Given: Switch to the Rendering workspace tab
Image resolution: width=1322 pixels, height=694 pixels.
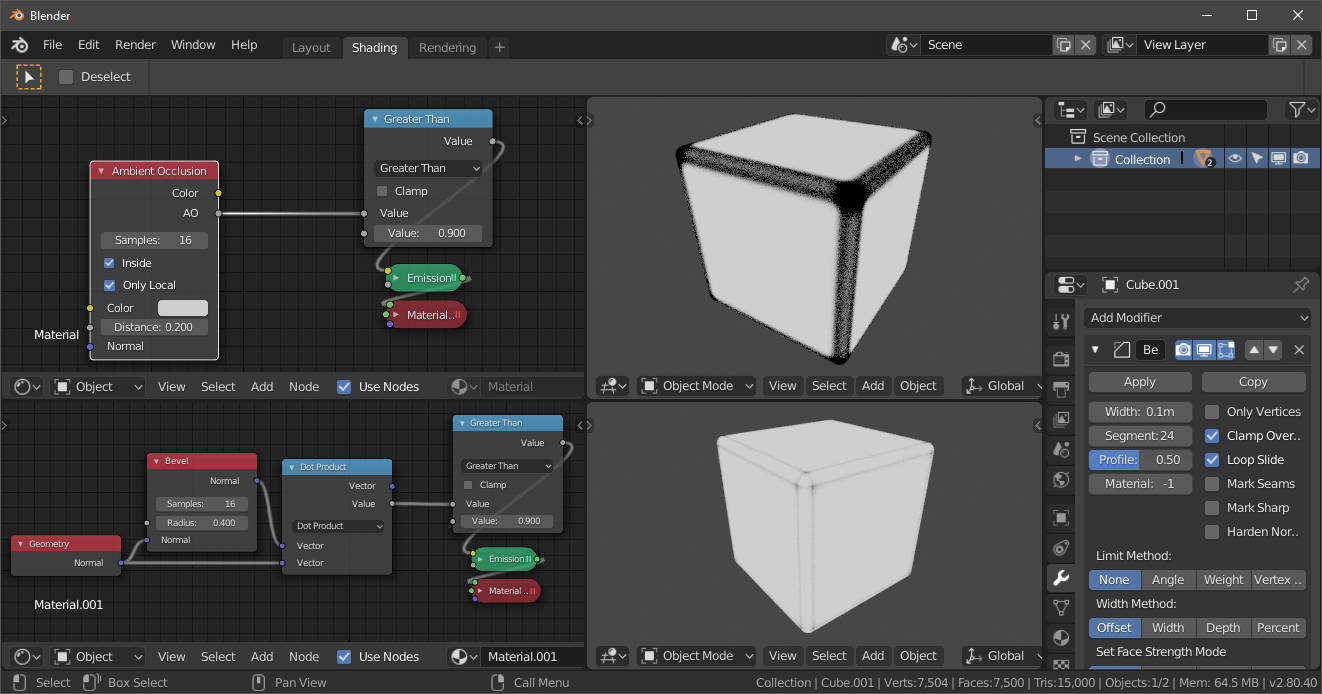Looking at the screenshot, I should (447, 47).
